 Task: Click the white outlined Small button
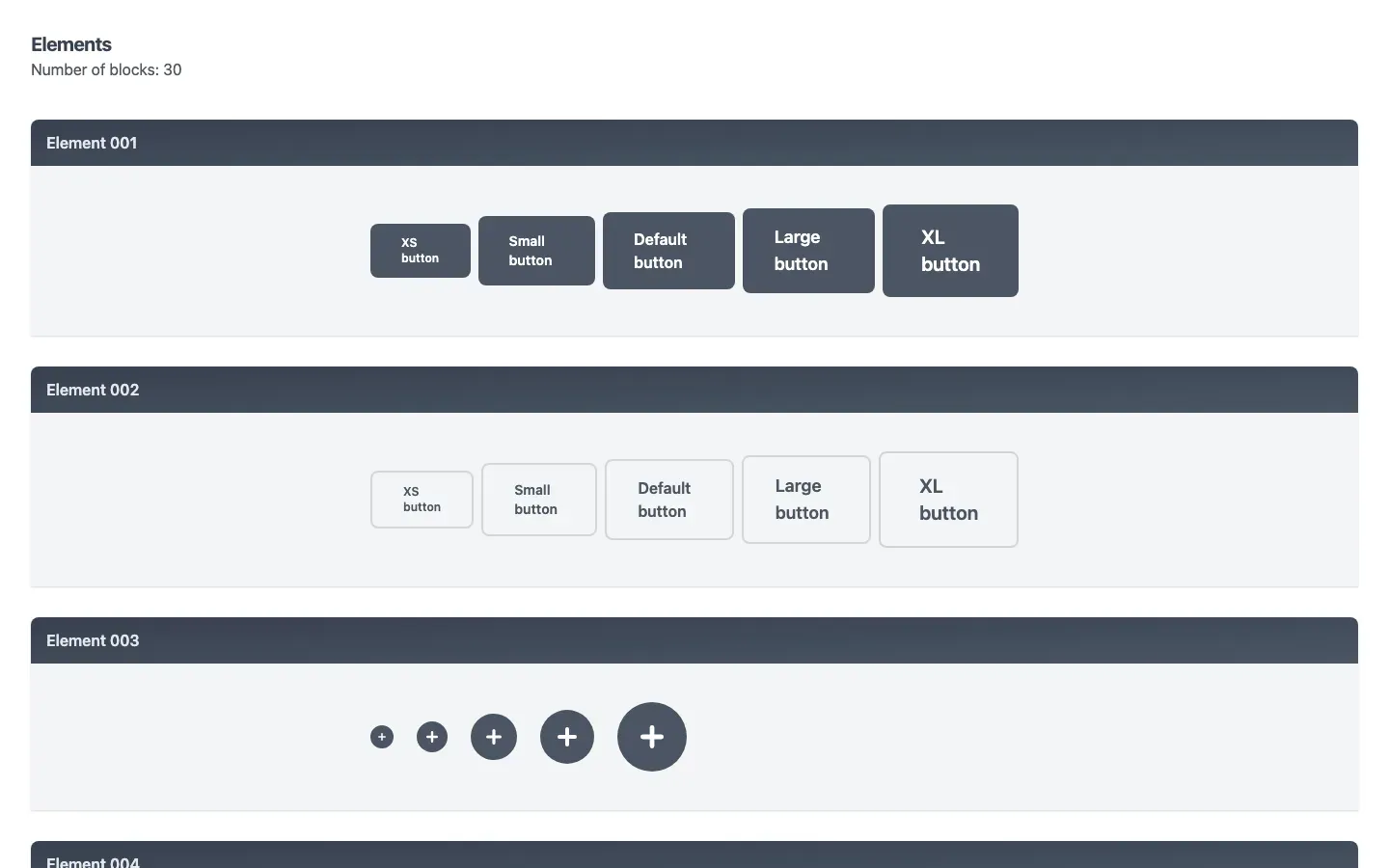coord(539,500)
